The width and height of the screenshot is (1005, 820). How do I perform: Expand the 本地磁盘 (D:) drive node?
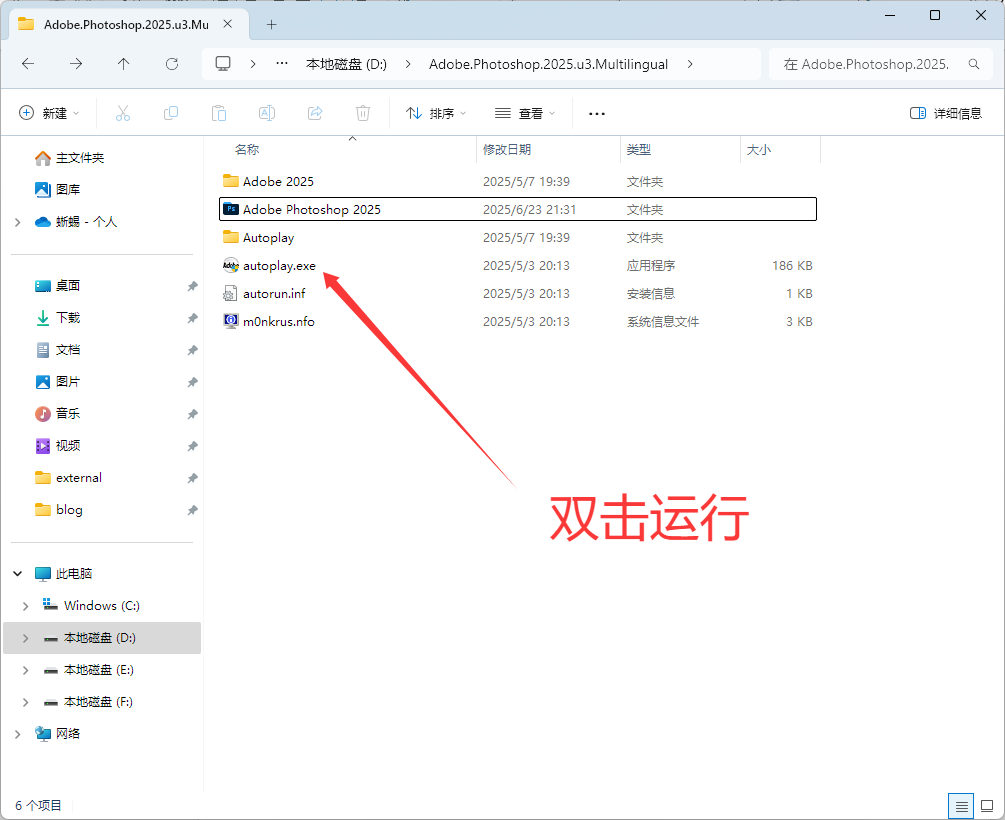[26, 638]
